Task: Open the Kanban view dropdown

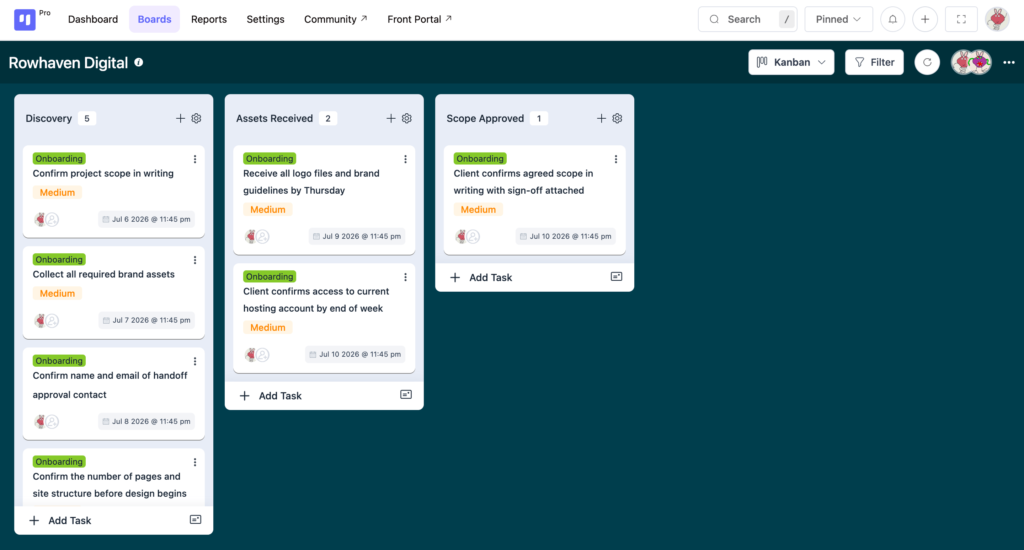Action: click(x=791, y=63)
